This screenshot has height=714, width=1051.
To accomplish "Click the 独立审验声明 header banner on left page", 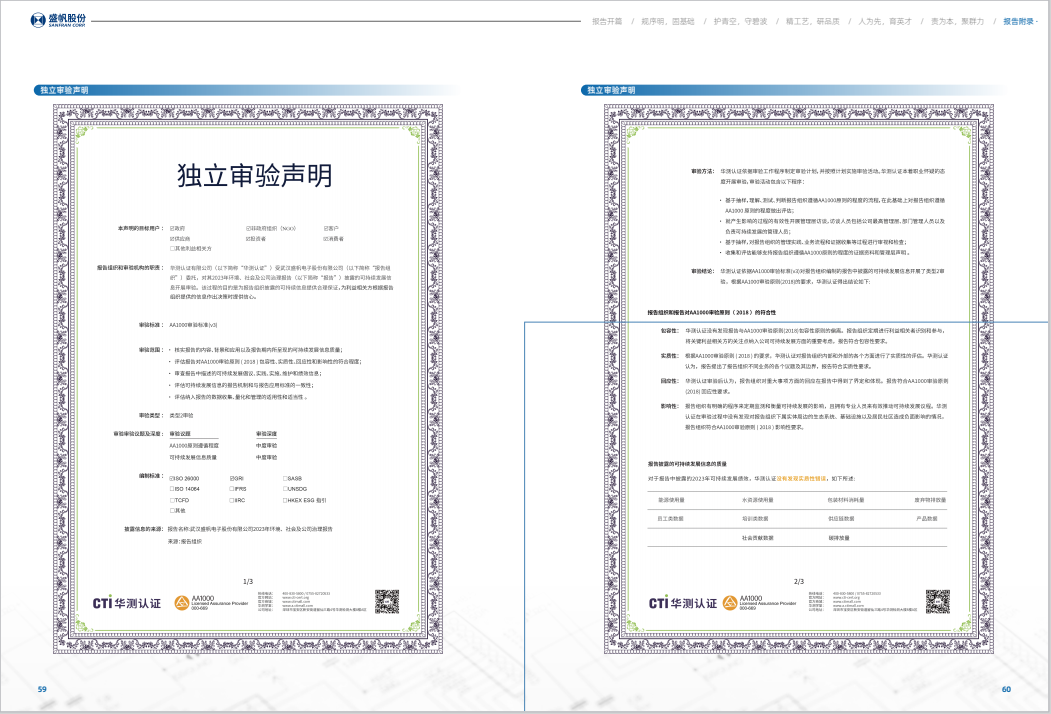I will pos(65,90).
